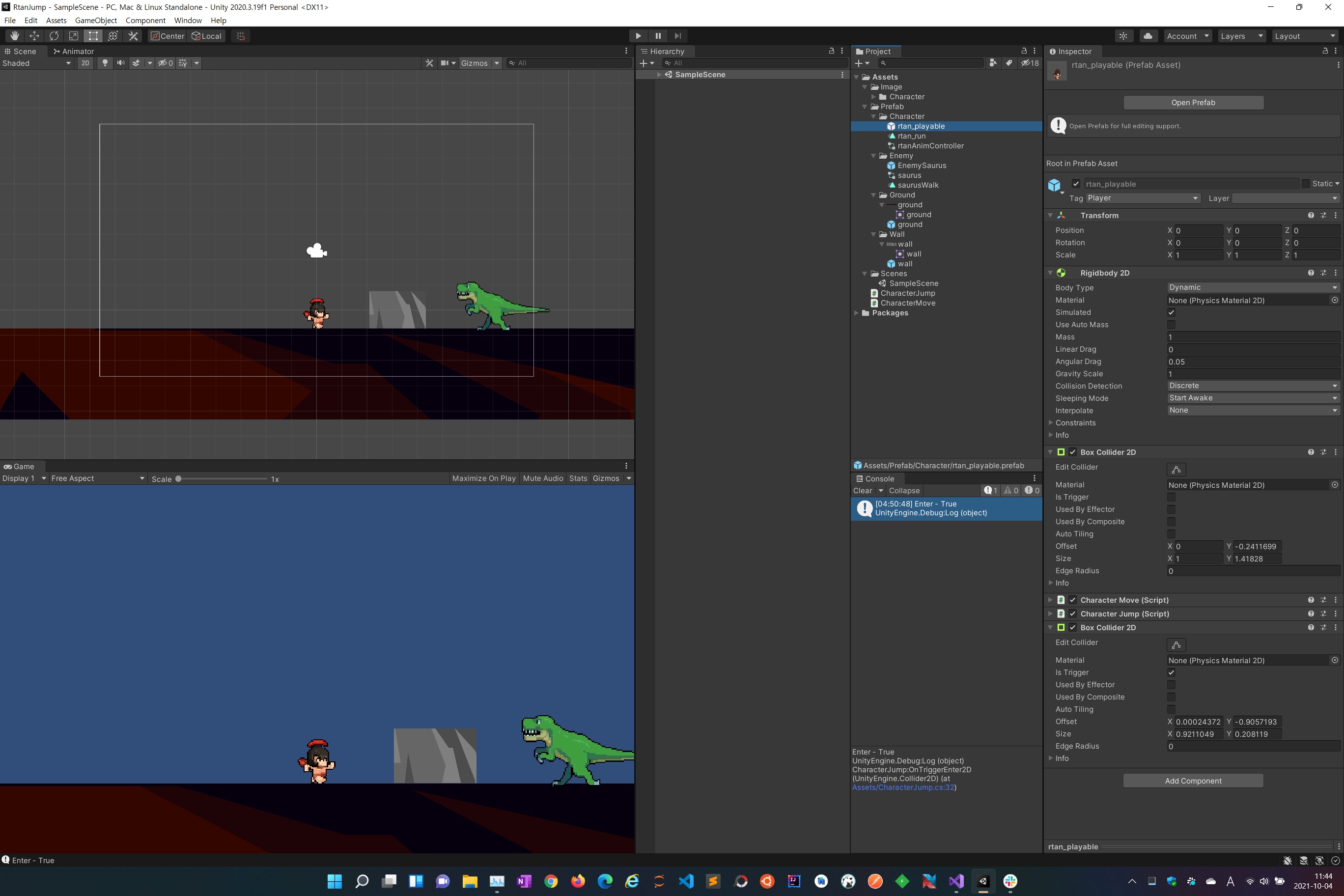1344x896 pixels.
Task: Open the Tag dropdown showing Player
Action: point(1142,198)
